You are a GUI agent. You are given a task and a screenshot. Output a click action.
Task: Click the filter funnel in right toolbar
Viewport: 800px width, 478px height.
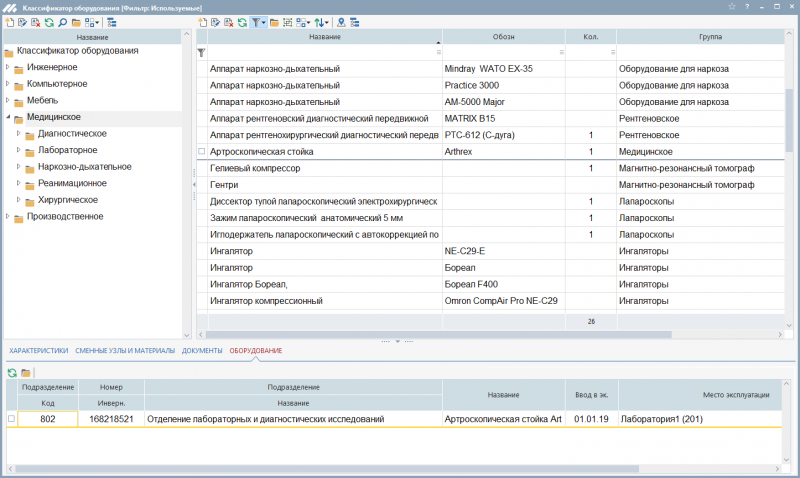257,21
